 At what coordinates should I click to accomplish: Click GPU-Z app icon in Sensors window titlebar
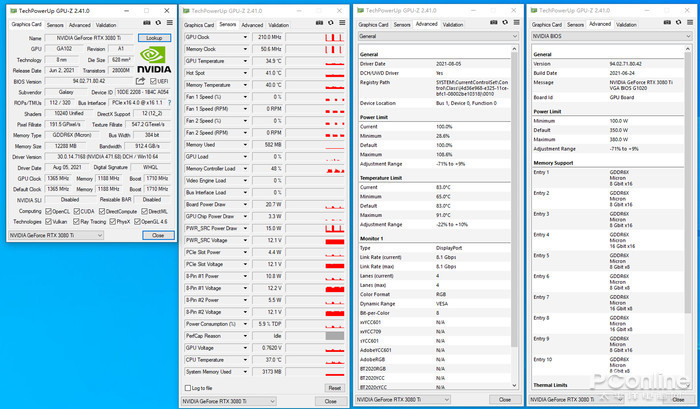[x=186, y=10]
